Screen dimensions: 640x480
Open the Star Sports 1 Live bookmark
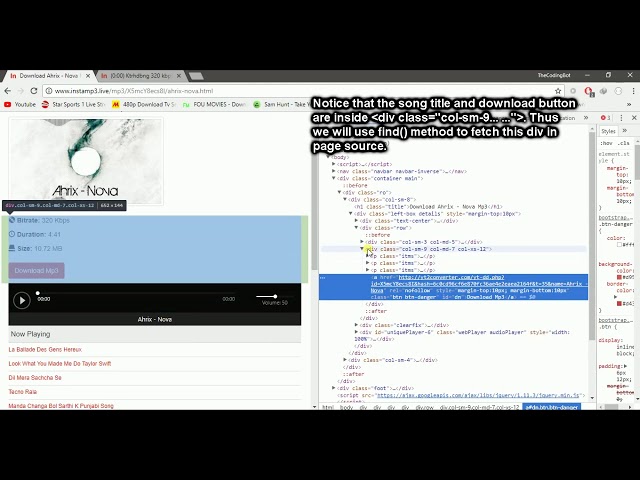(73, 104)
